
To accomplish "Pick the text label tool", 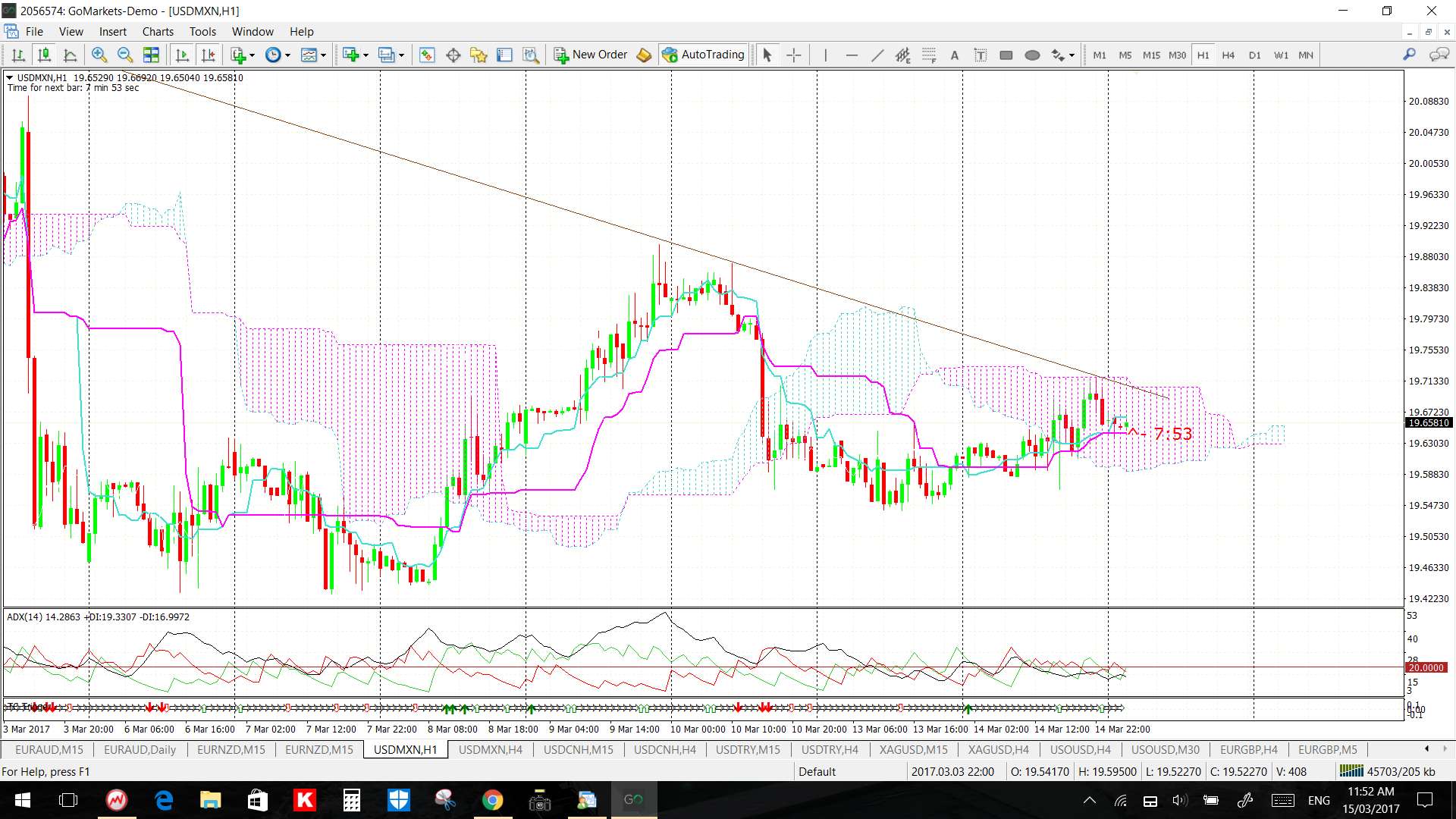I will [x=981, y=55].
